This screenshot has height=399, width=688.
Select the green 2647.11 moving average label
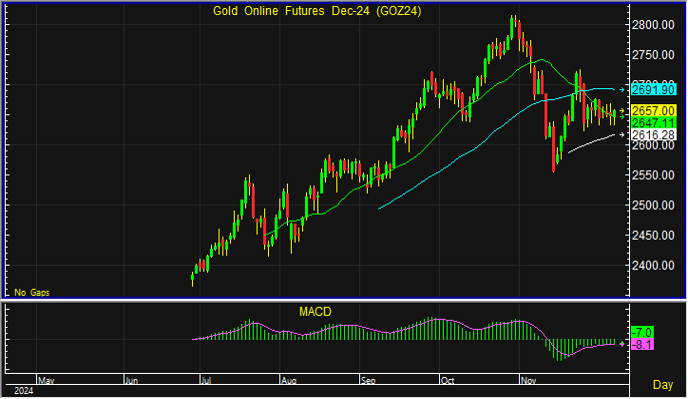(x=653, y=122)
